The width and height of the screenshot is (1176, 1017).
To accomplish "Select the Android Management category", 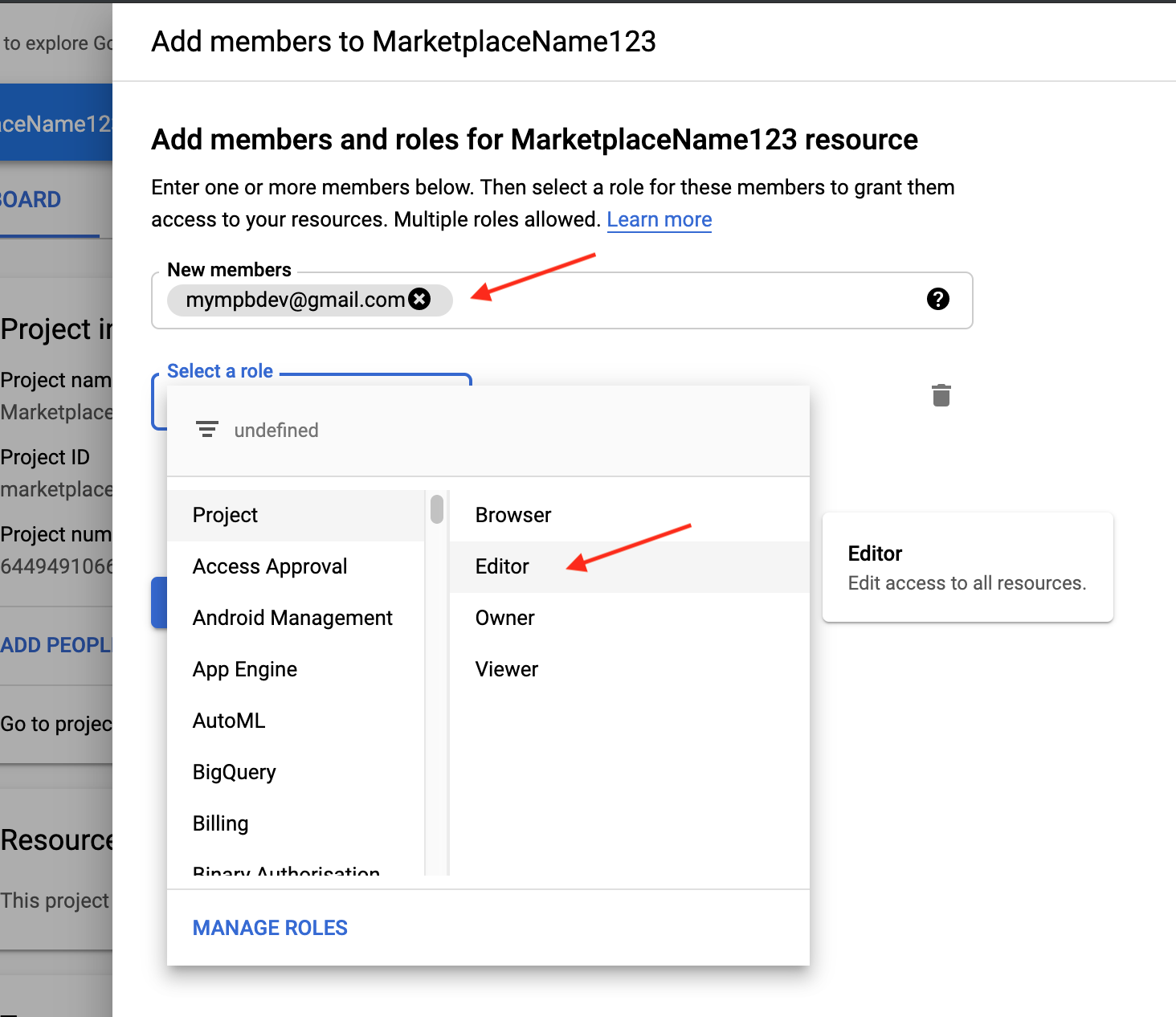I will tap(292, 618).
